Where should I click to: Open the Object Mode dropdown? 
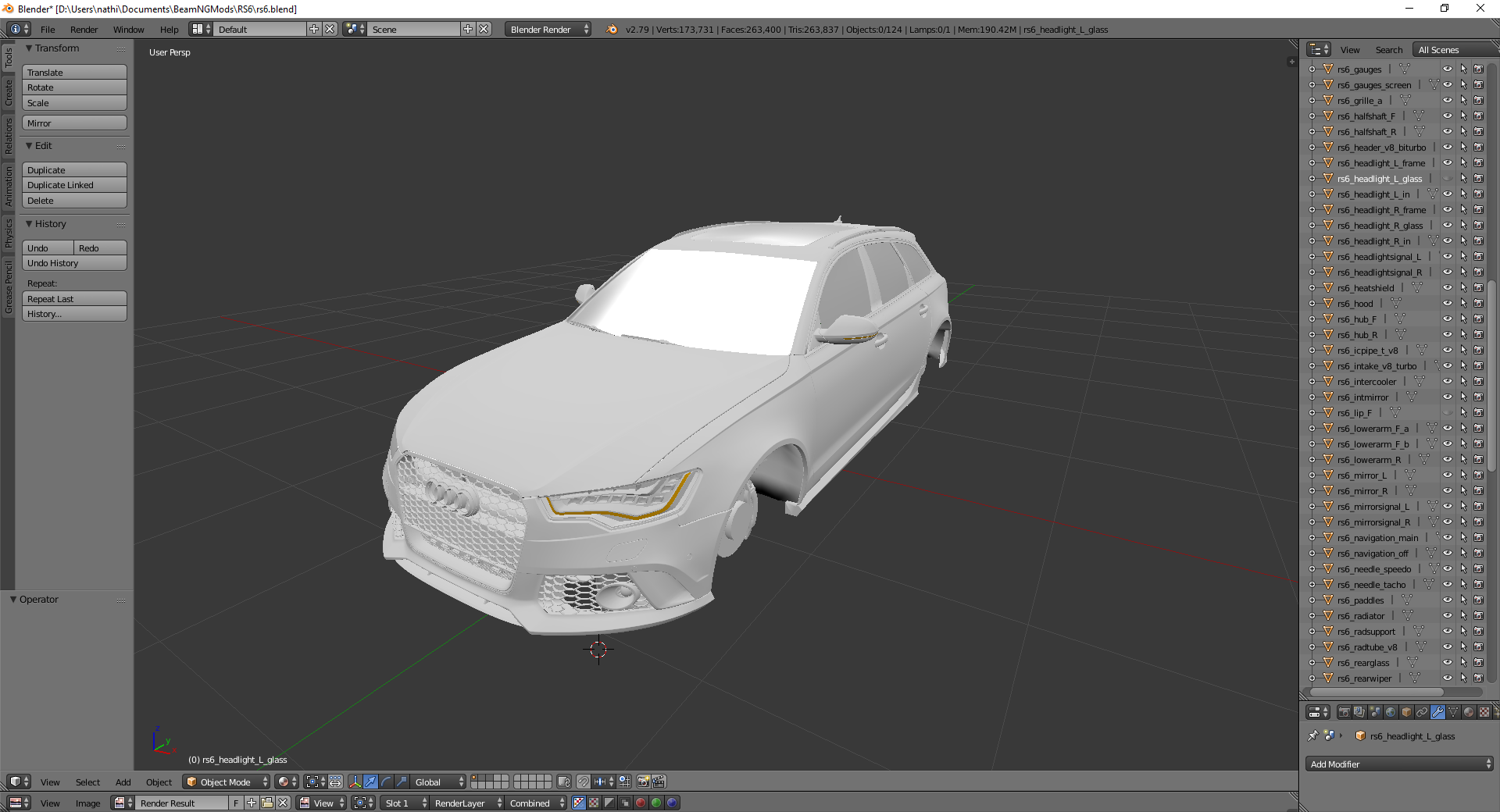click(227, 782)
